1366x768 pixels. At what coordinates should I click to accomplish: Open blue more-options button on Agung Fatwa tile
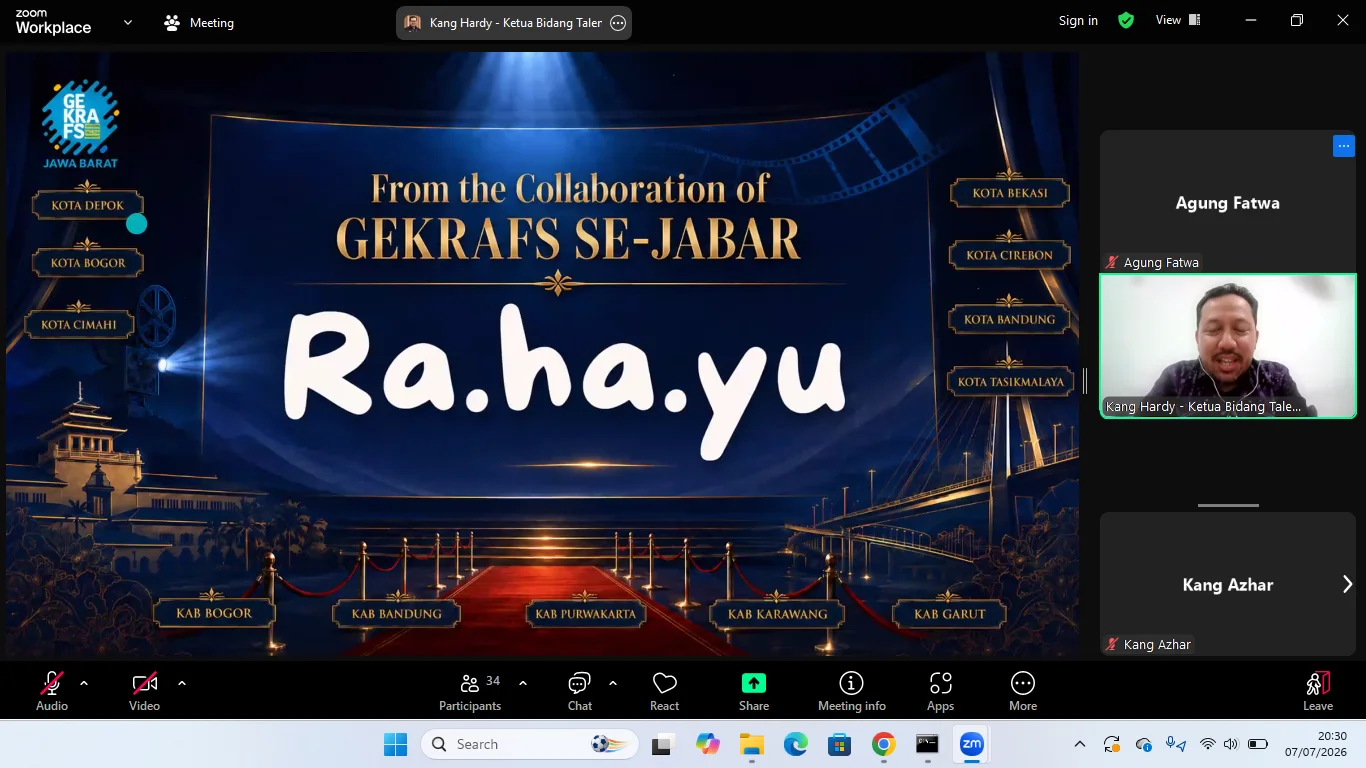[x=1344, y=146]
